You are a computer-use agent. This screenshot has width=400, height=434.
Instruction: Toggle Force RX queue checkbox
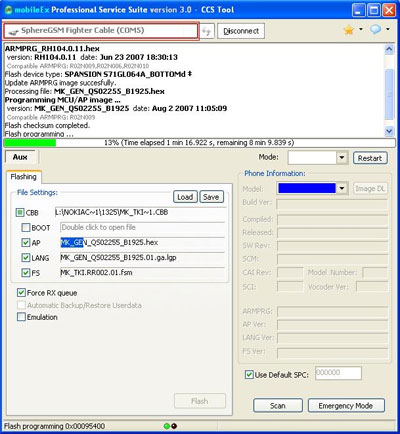pos(21,293)
